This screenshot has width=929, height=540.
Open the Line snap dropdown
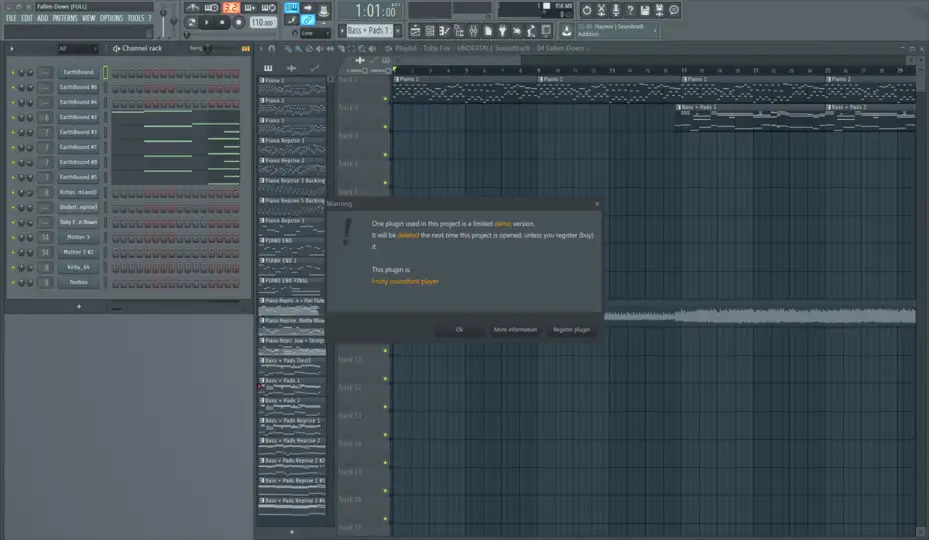315,33
